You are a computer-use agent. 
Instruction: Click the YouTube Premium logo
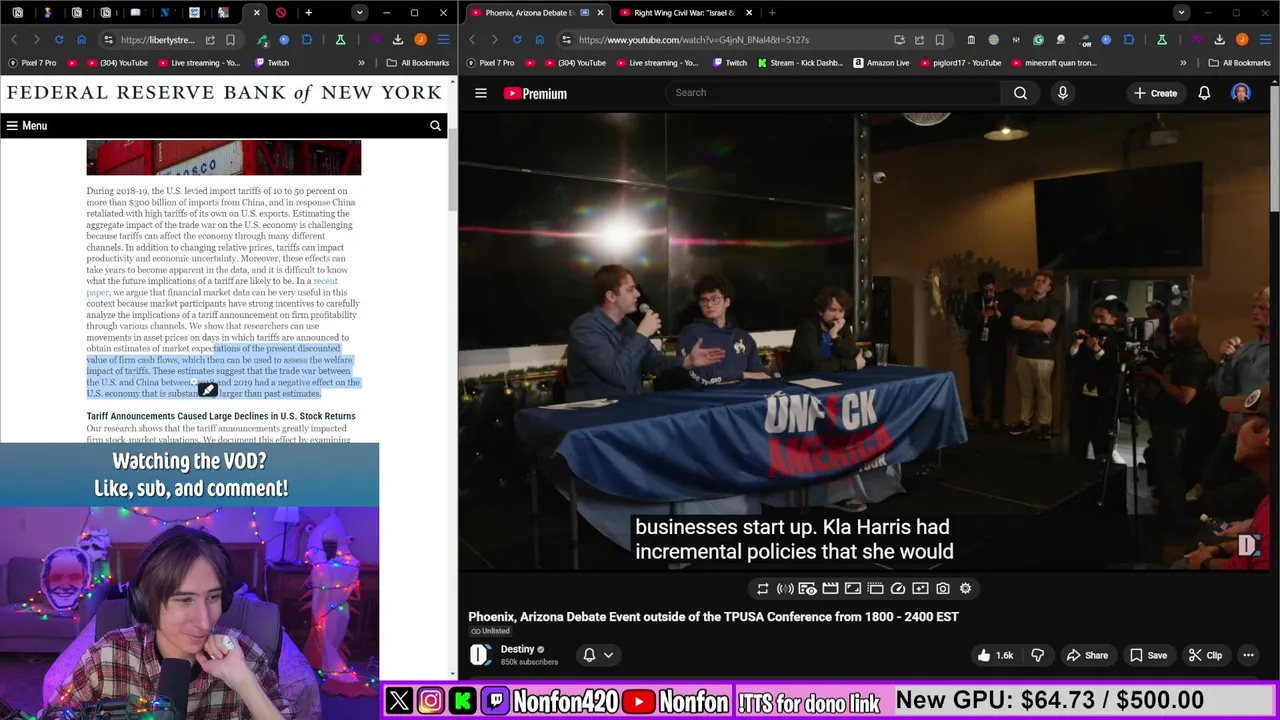pyautogui.click(x=535, y=93)
